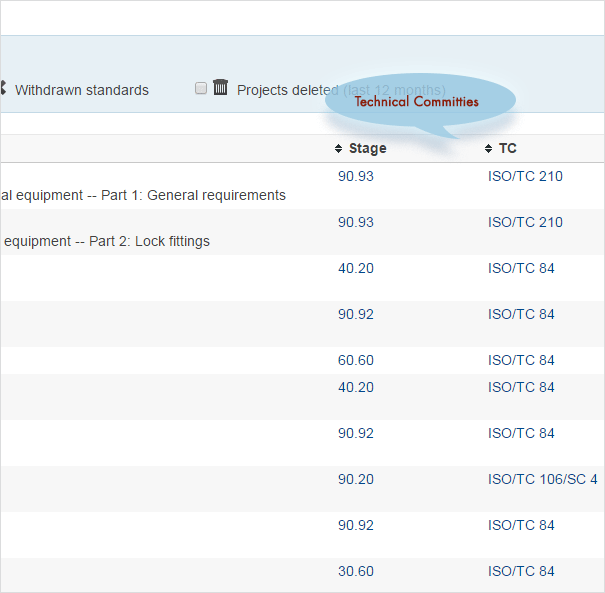605x593 pixels.
Task: Open stage 30.60 link
Action: point(356,571)
